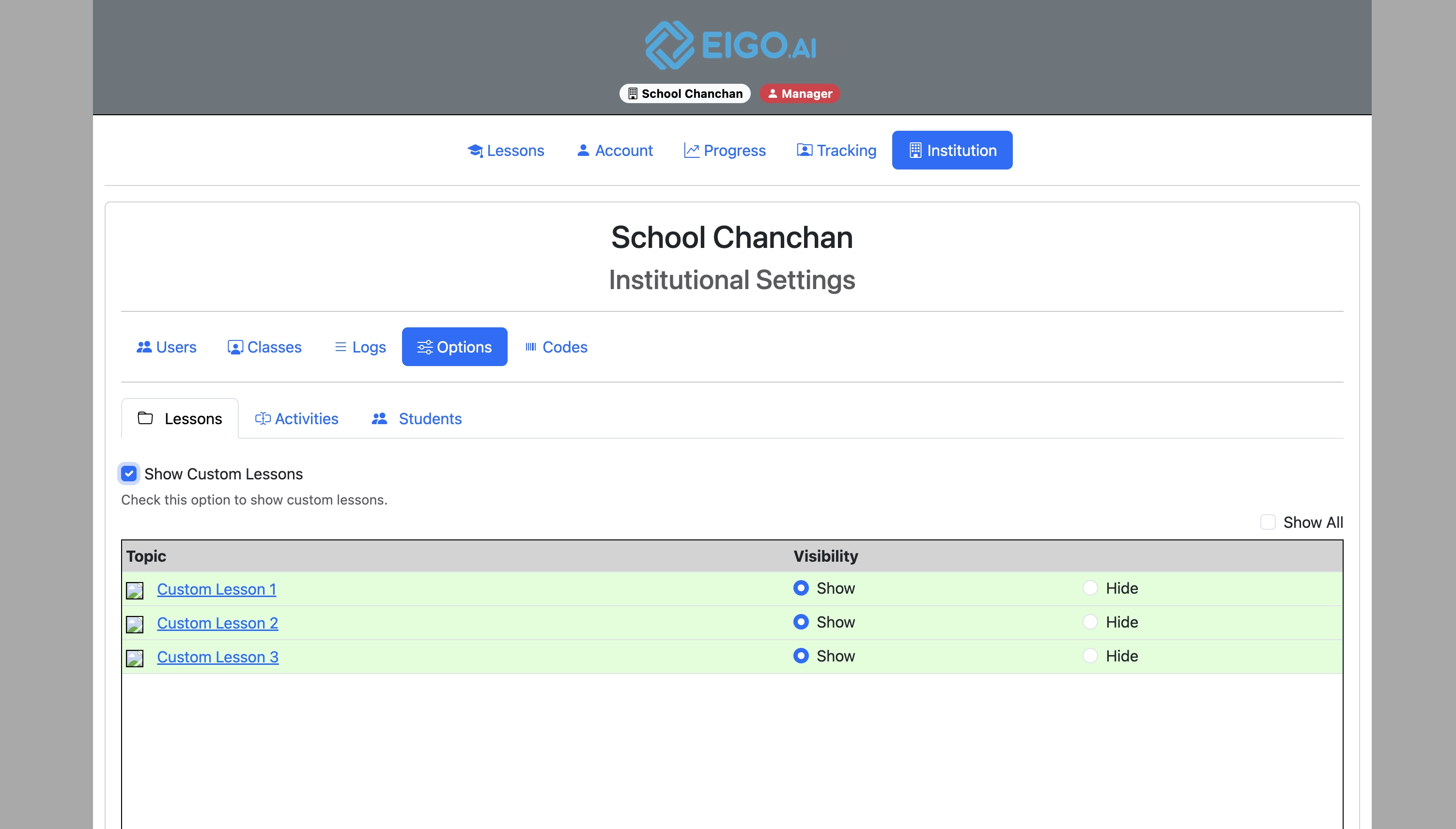Click the EIGO.AI logo

click(731, 45)
